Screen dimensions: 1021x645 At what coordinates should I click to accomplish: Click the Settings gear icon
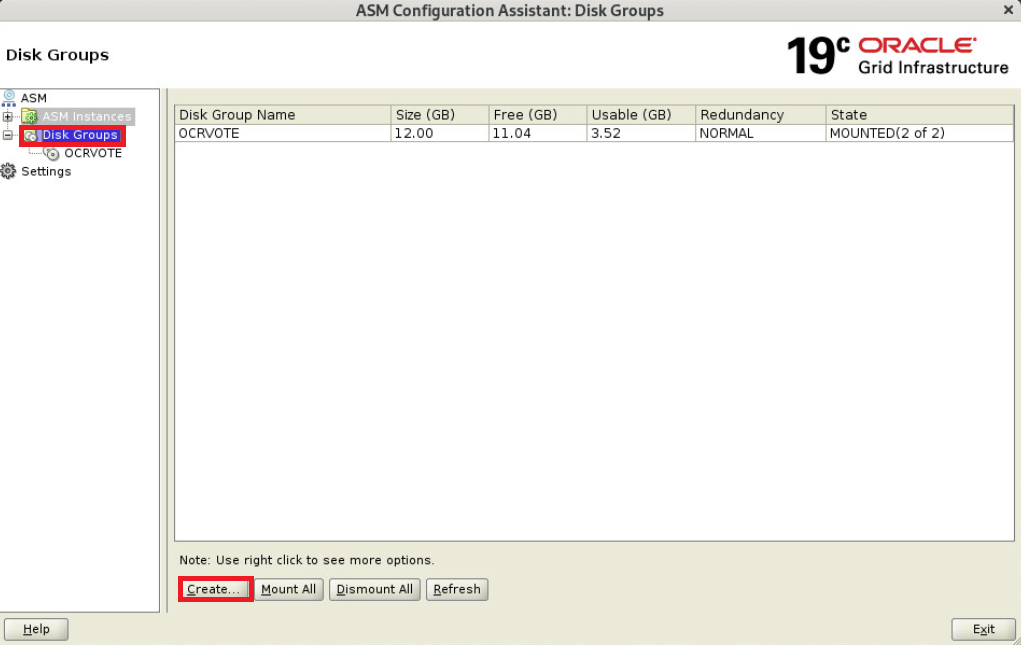[x=8, y=171]
